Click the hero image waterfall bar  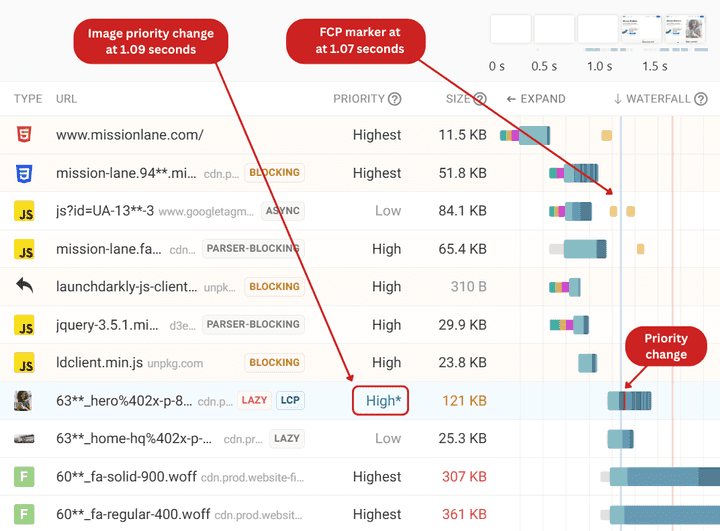(630, 400)
